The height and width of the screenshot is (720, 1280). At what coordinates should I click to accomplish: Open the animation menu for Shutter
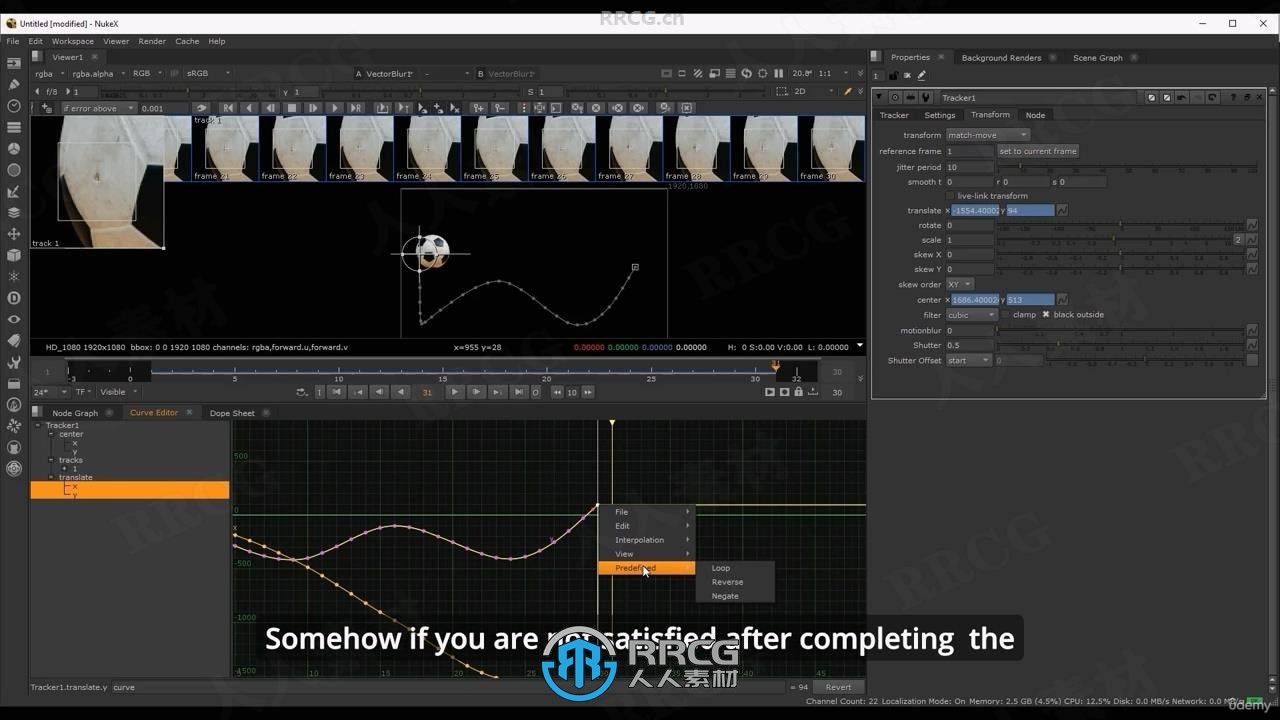point(1252,346)
